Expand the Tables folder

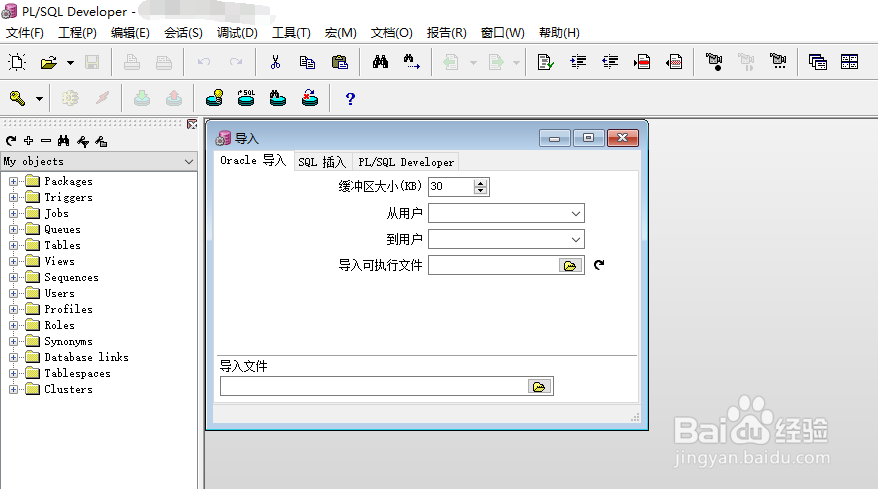[x=13, y=245]
